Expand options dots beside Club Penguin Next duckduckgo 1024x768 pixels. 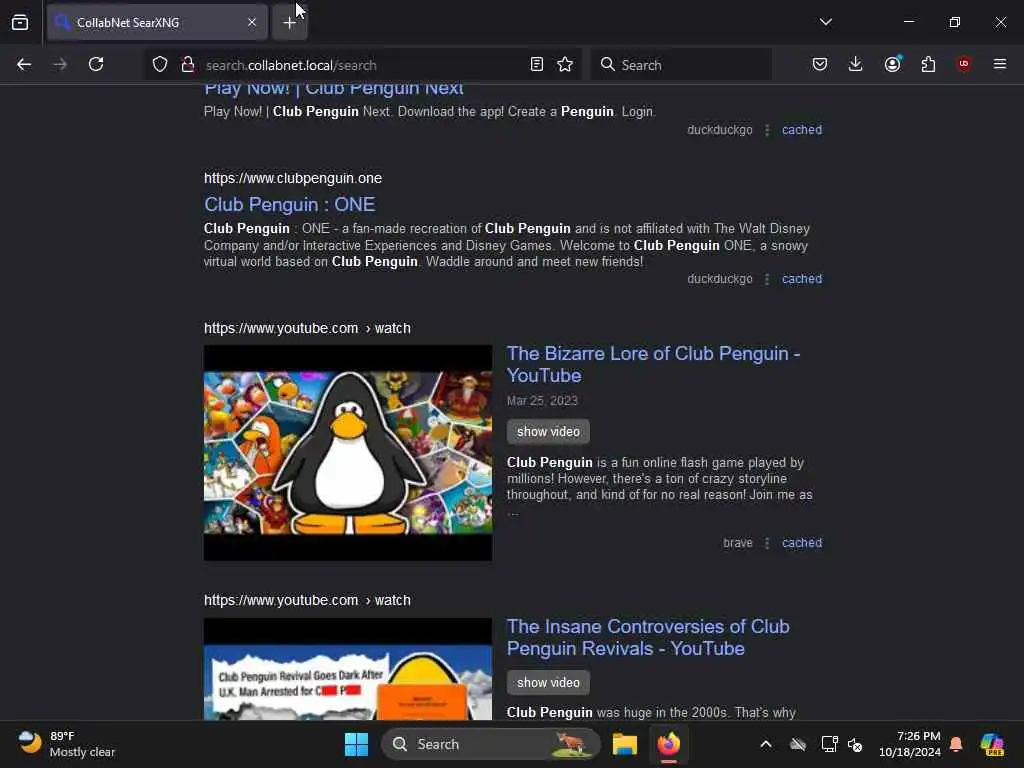coord(767,130)
